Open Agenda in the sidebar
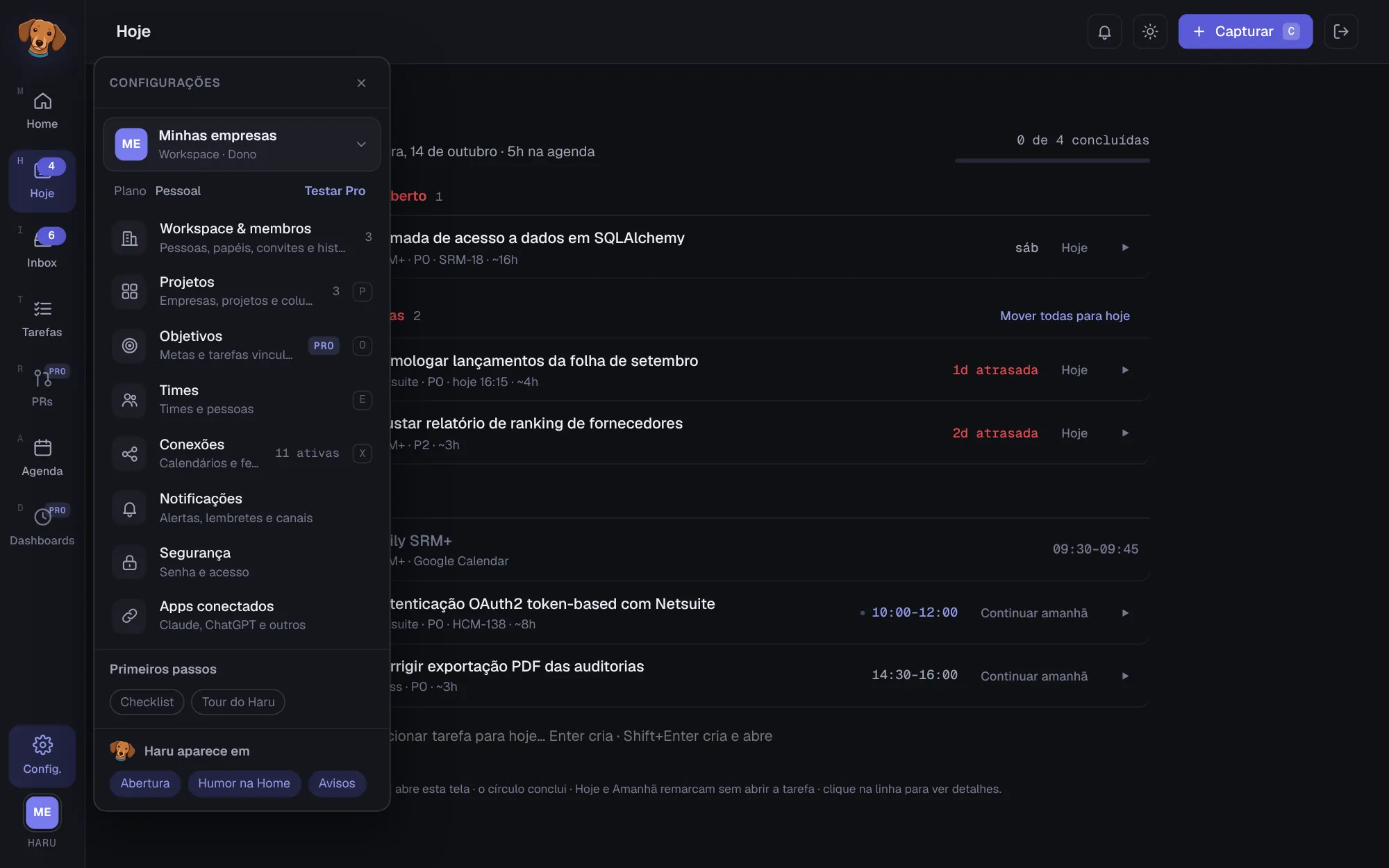The width and height of the screenshot is (1389, 868). (x=42, y=458)
